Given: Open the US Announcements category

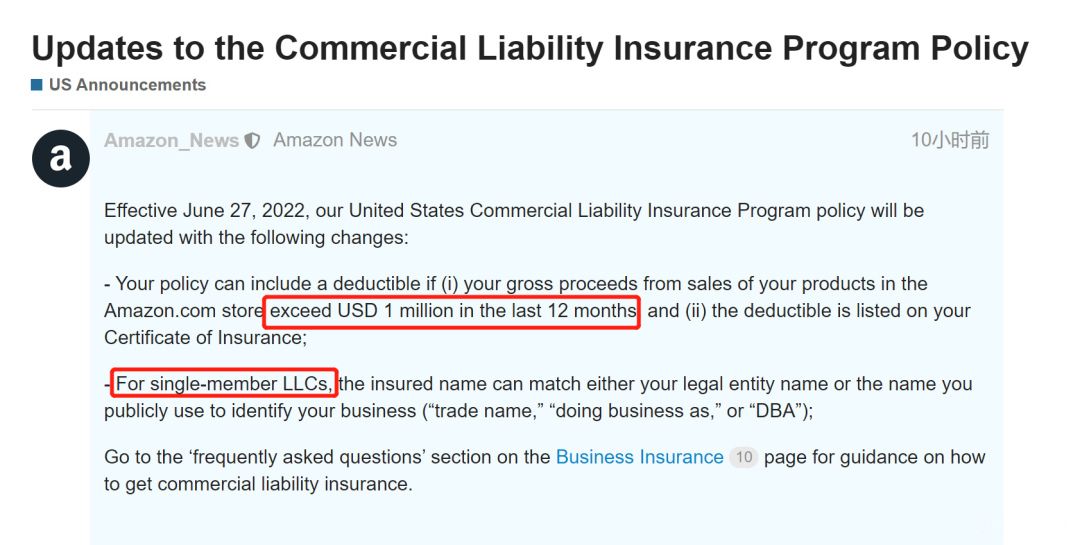Looking at the screenshot, I should tap(127, 85).
